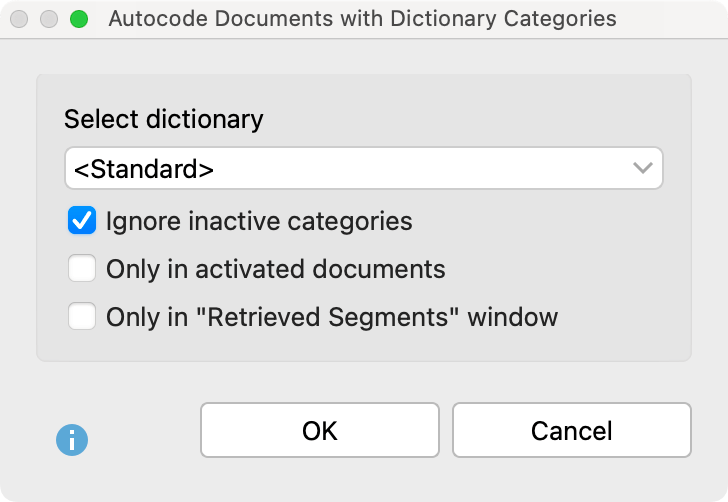The width and height of the screenshot is (728, 502).
Task: Open the Select dictionary dropdown
Action: [364, 168]
